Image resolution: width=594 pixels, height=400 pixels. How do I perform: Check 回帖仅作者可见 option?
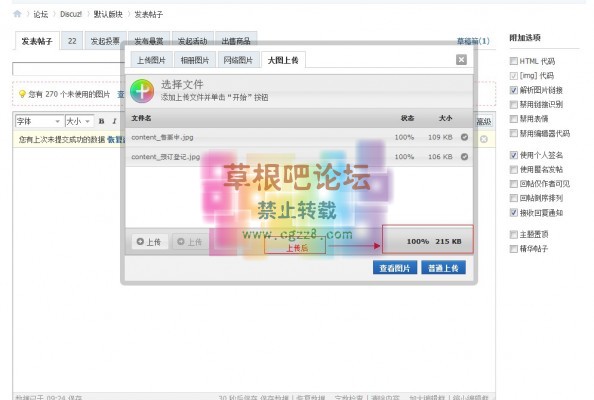tap(514, 184)
